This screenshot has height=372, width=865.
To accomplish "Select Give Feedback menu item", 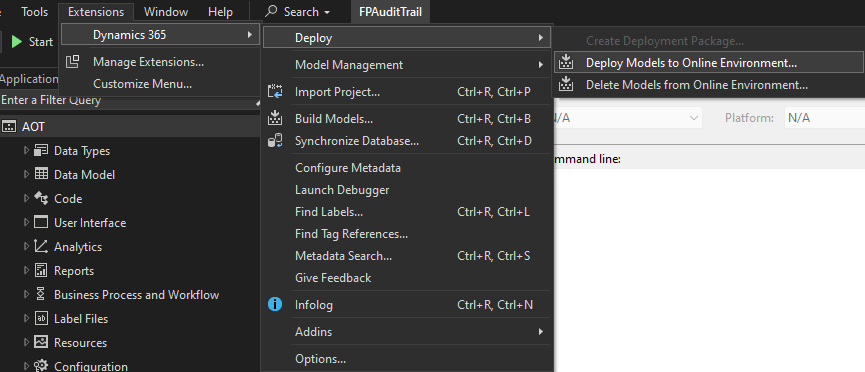I will click(407, 278).
